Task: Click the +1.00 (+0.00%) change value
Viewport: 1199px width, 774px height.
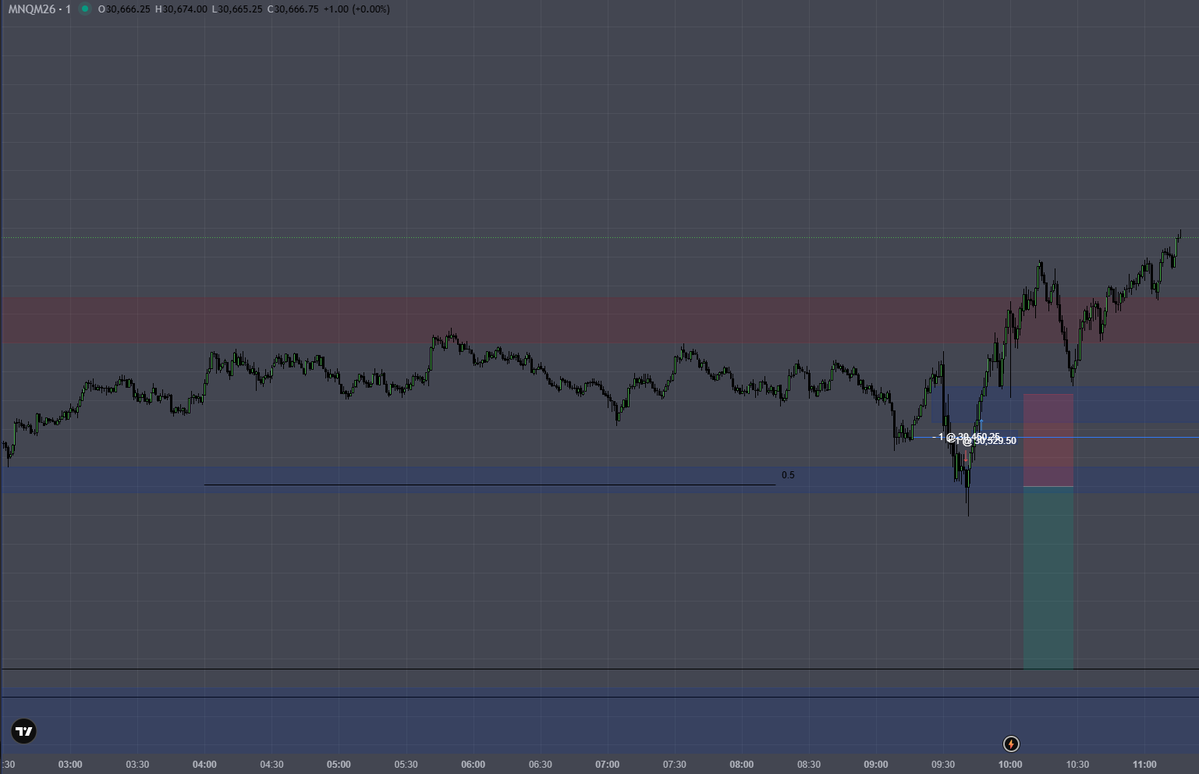Action: click(356, 9)
